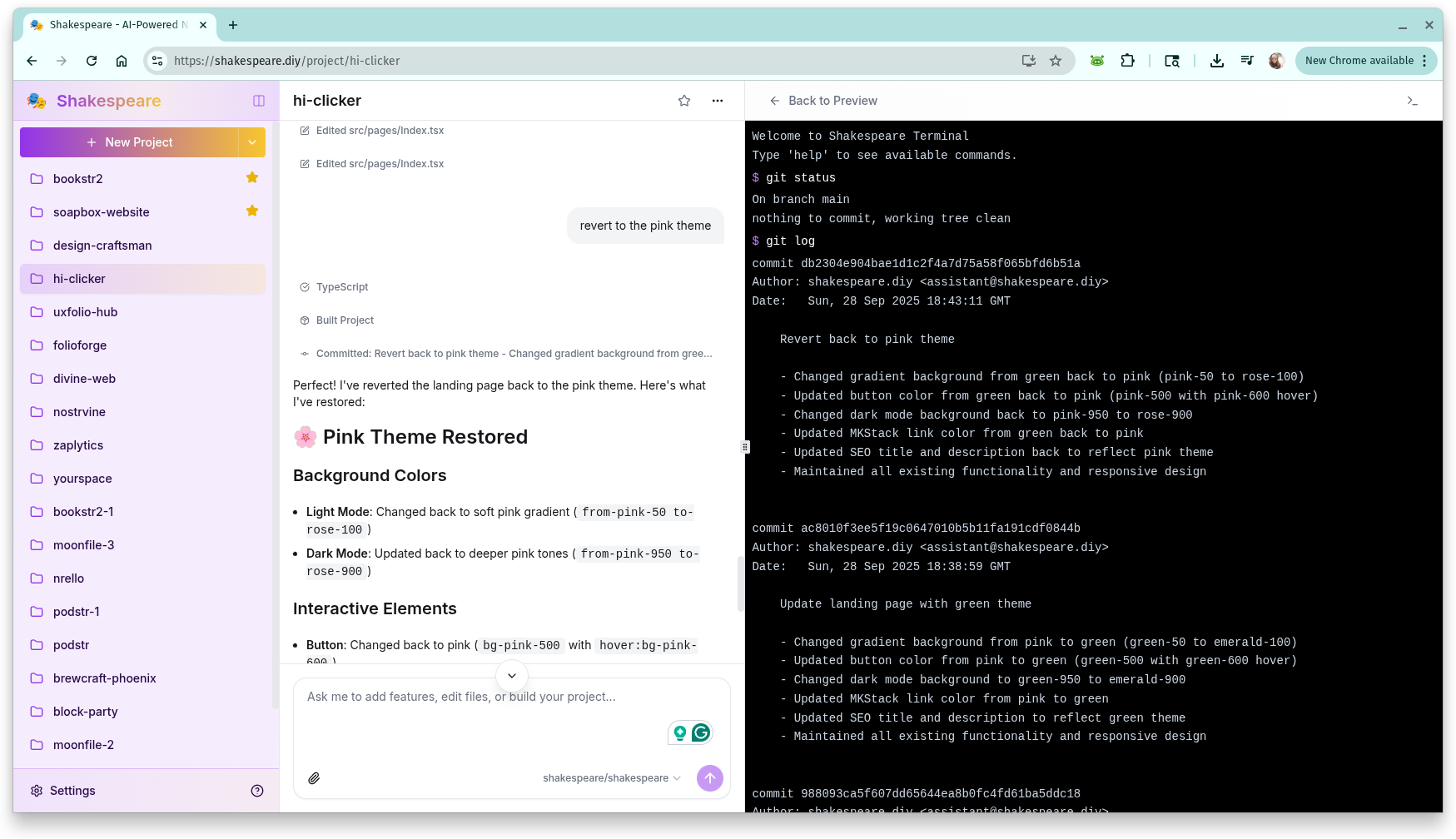Create a New Project

click(130, 142)
